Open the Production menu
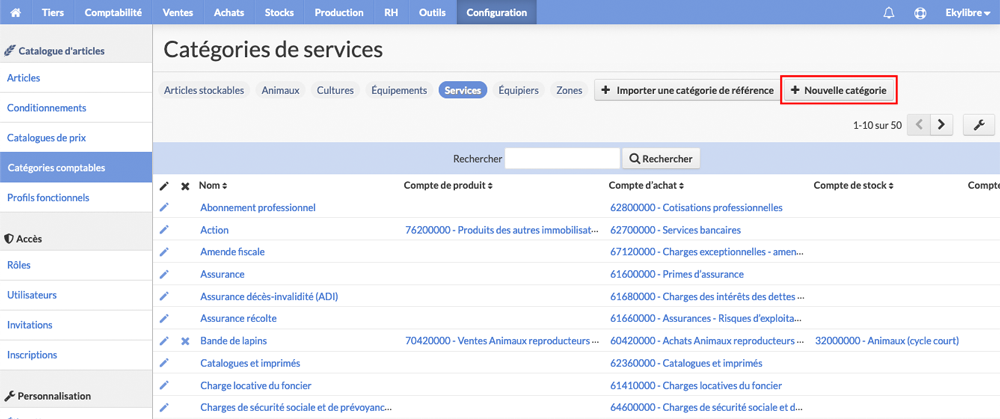 tap(339, 12)
